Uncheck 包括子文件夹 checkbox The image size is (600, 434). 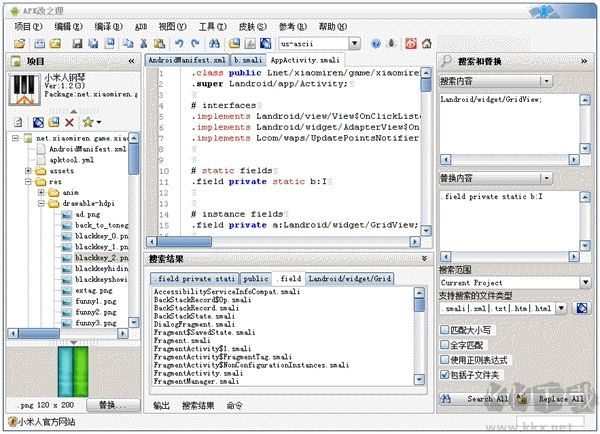[444, 375]
